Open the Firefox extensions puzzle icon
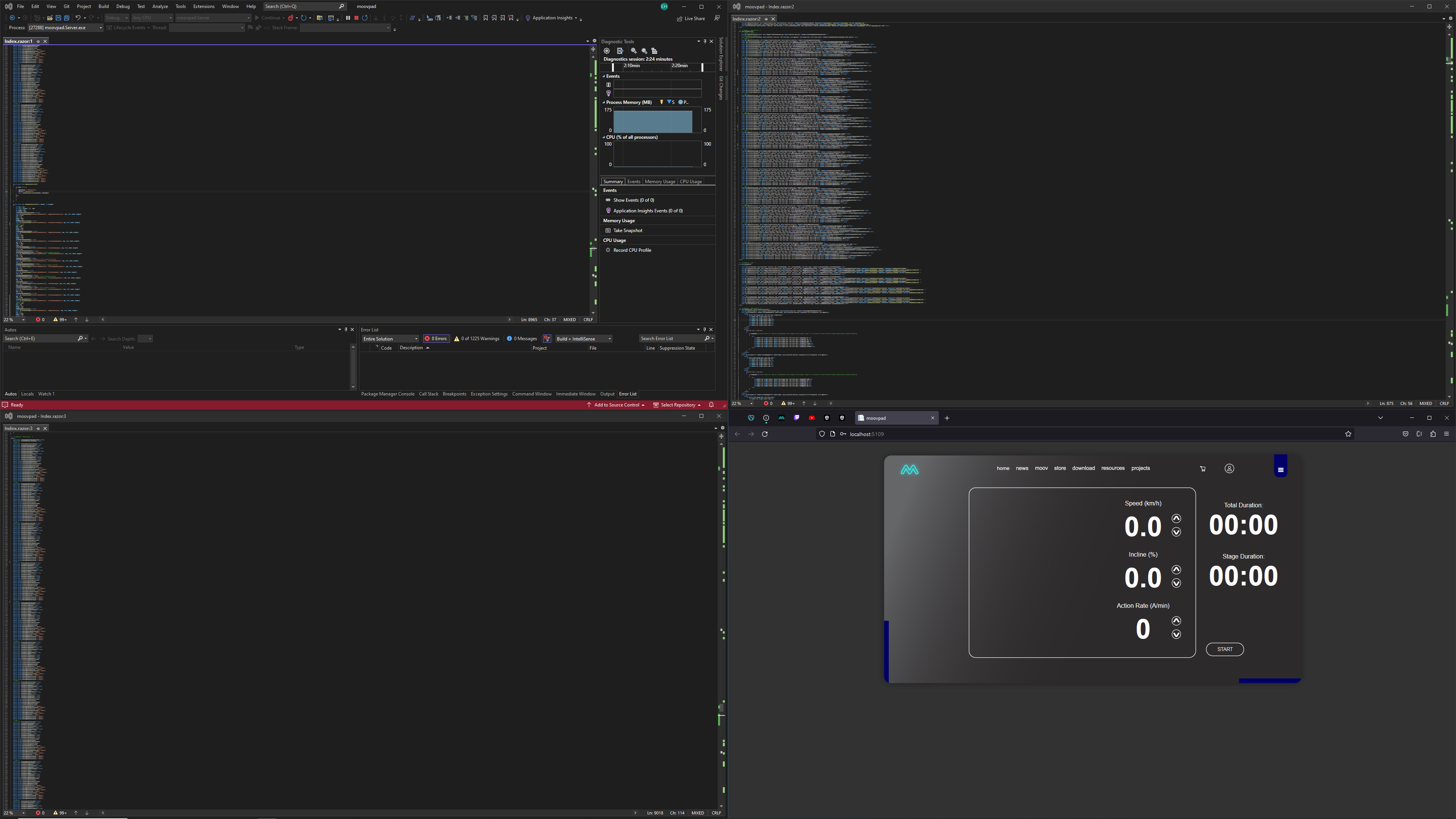Viewport: 1456px width, 819px height. click(1433, 434)
